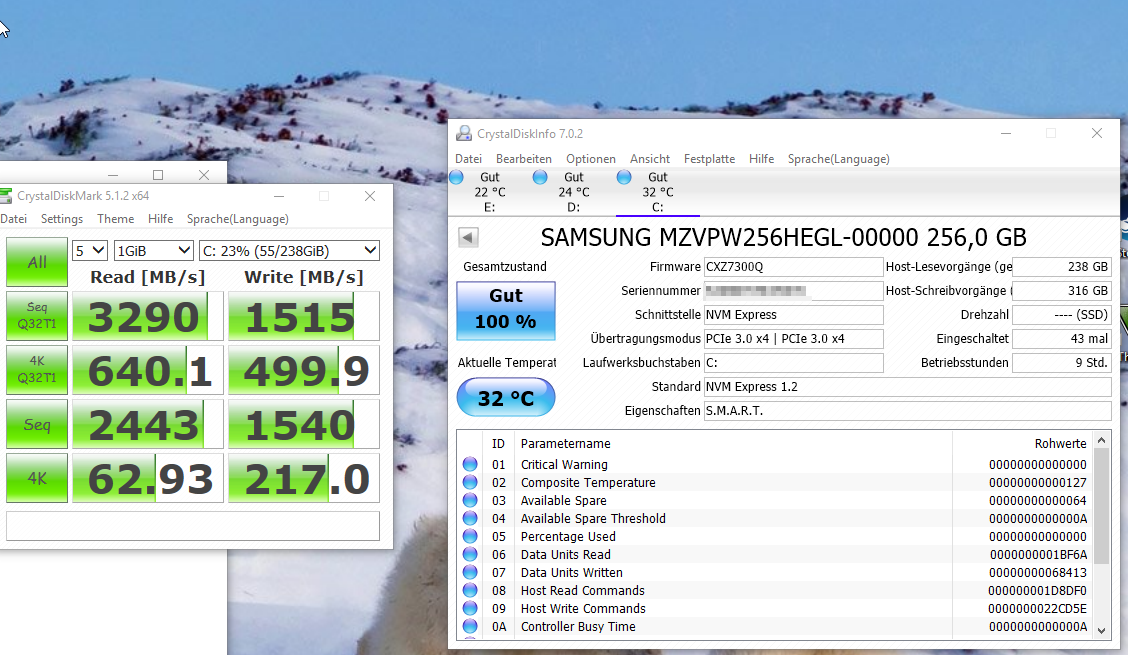Click the SMART list vertical scrollbar thumb

click(x=1101, y=506)
